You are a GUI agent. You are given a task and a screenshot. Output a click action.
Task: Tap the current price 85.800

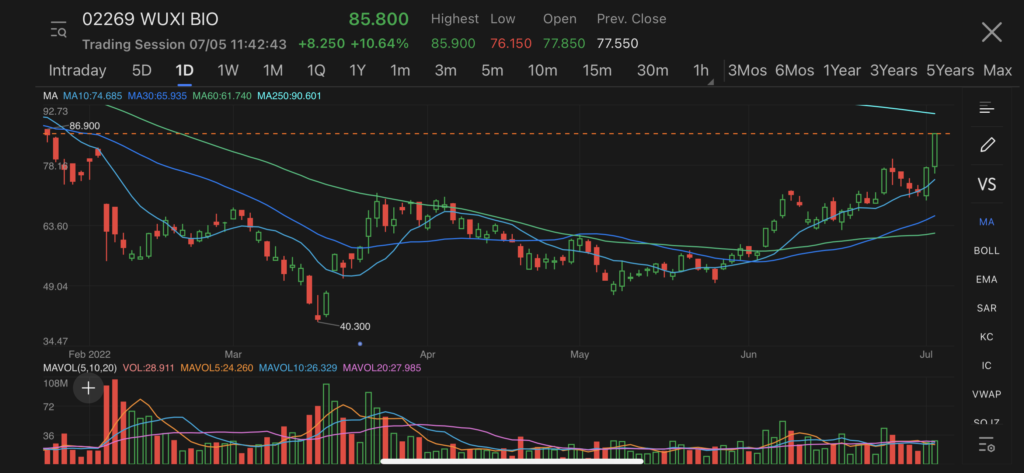379,19
